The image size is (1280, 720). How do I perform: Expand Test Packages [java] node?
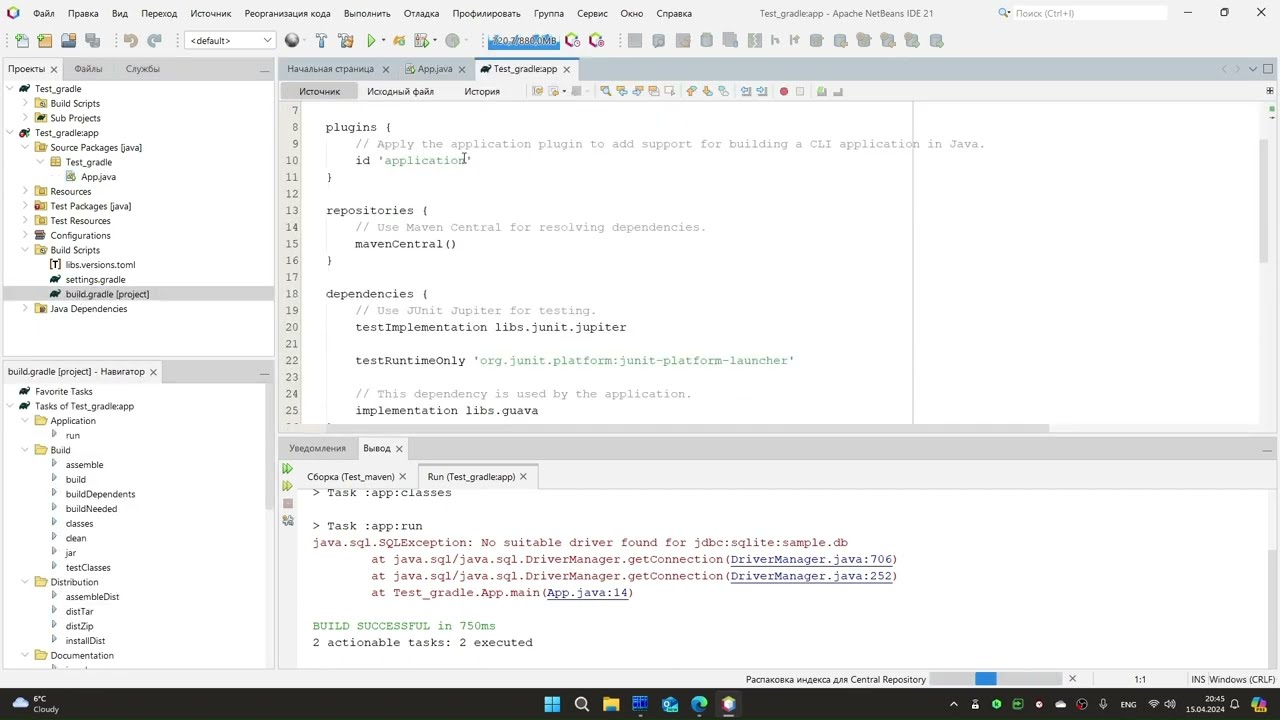point(25,206)
